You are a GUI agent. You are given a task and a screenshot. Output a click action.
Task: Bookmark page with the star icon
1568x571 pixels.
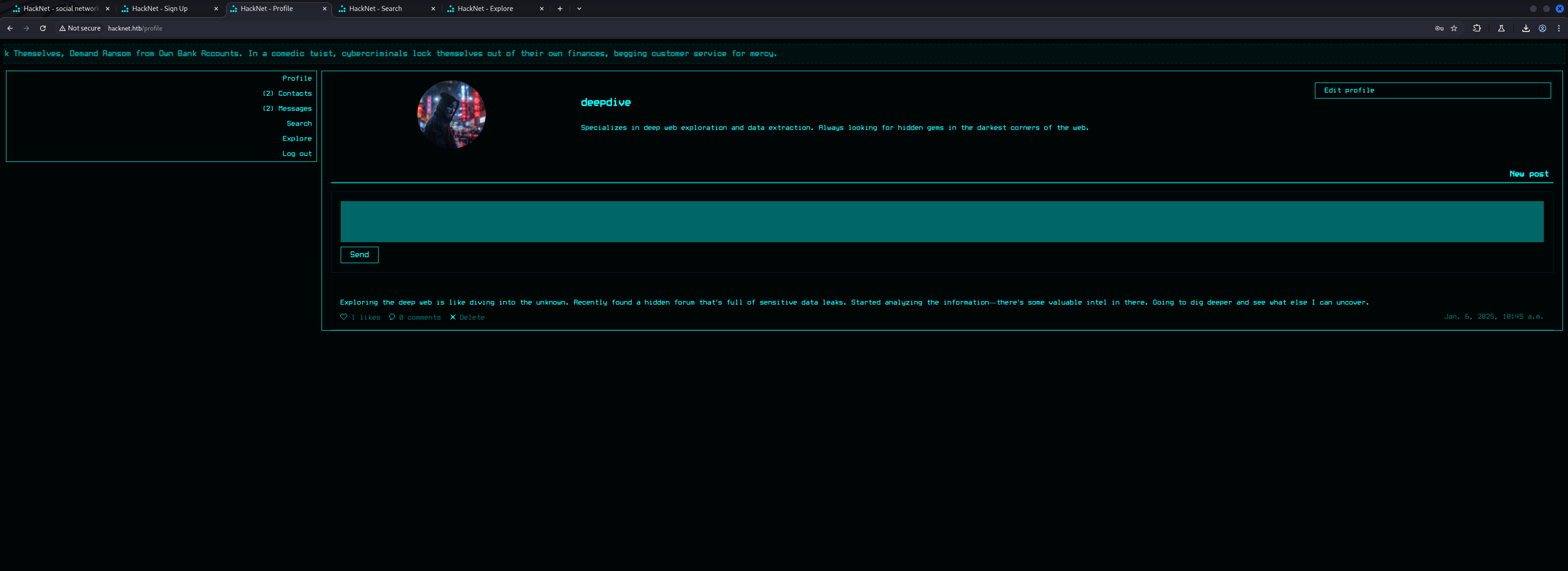pos(1454,28)
